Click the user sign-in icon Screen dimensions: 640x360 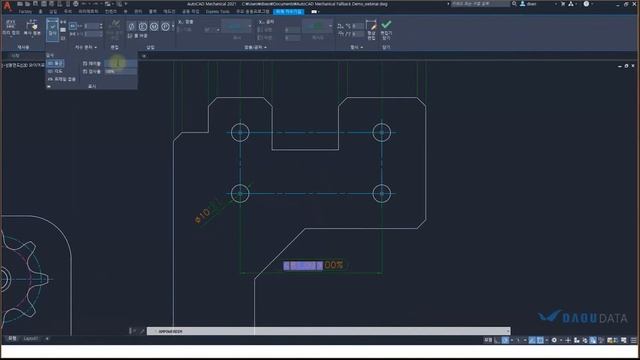[x=522, y=4]
